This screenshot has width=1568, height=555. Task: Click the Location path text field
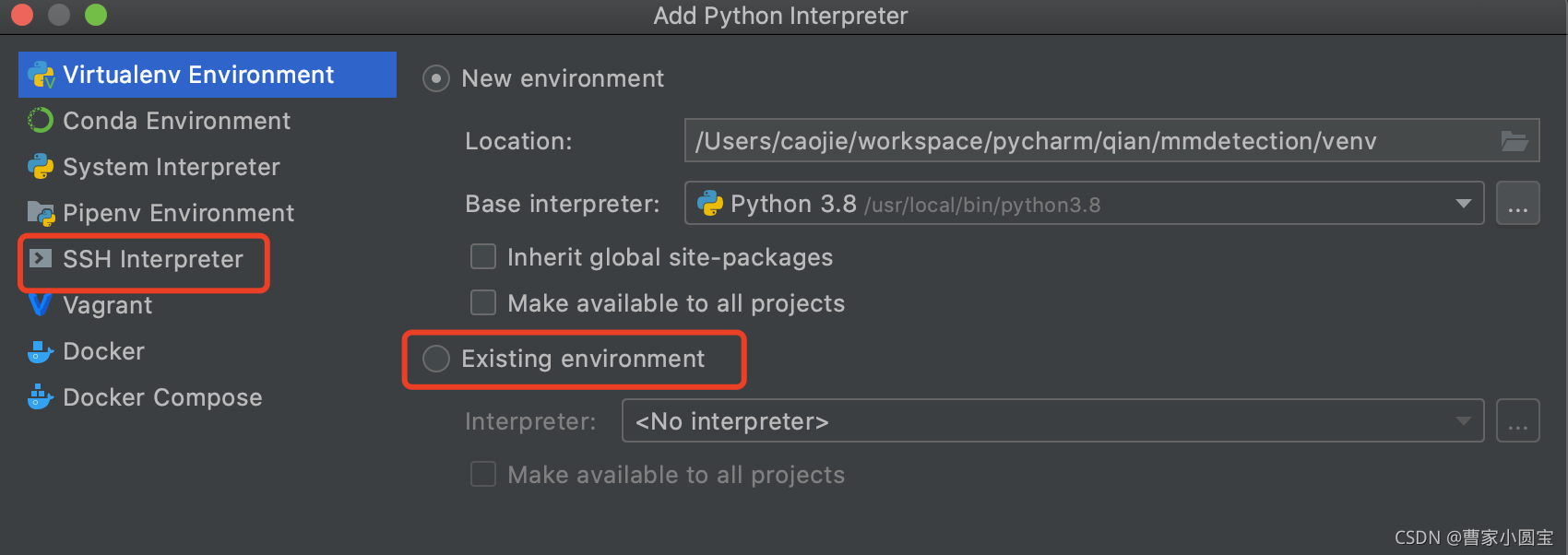[x=1088, y=141]
